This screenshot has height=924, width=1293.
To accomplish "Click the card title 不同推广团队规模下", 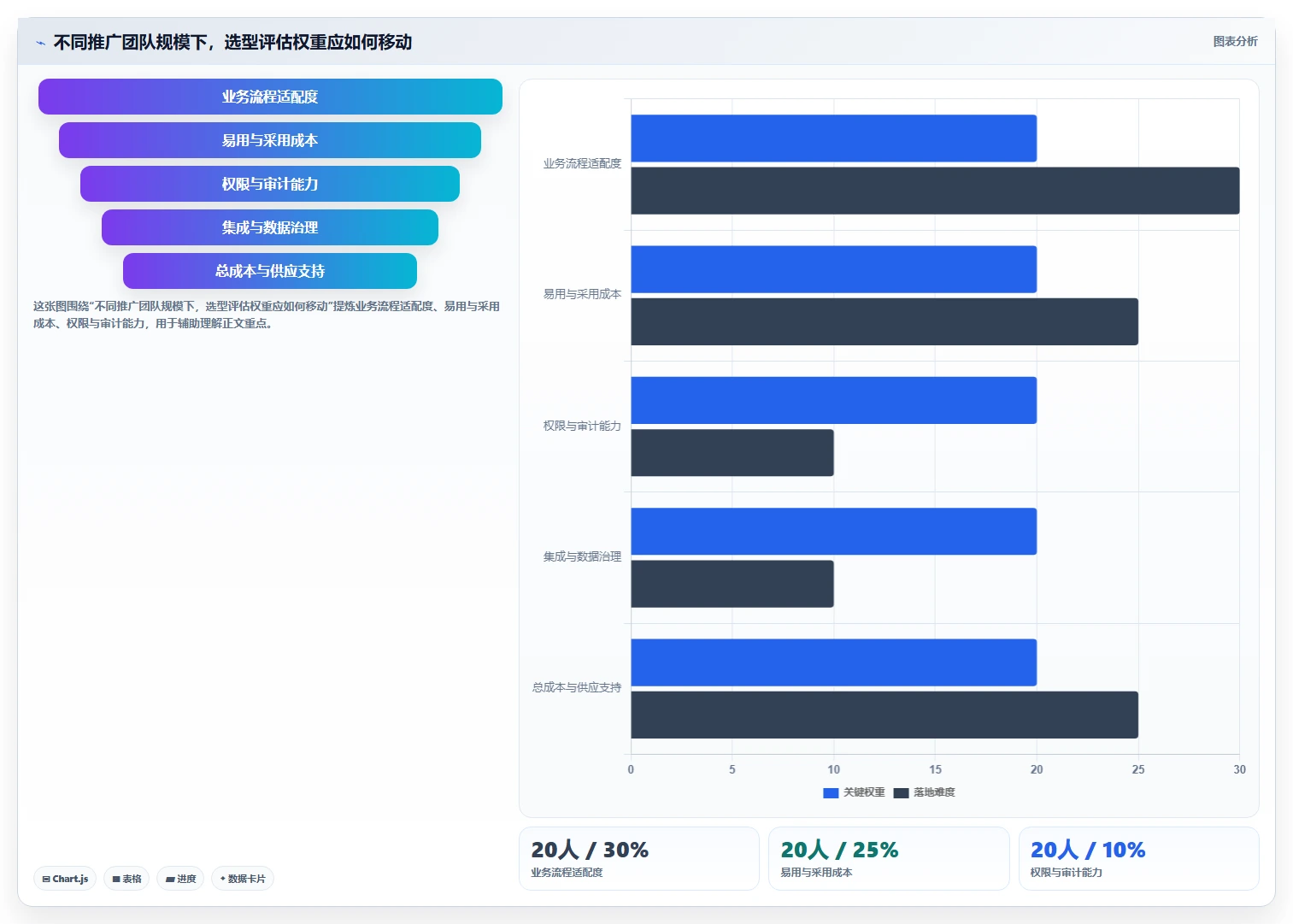I will 130,42.
